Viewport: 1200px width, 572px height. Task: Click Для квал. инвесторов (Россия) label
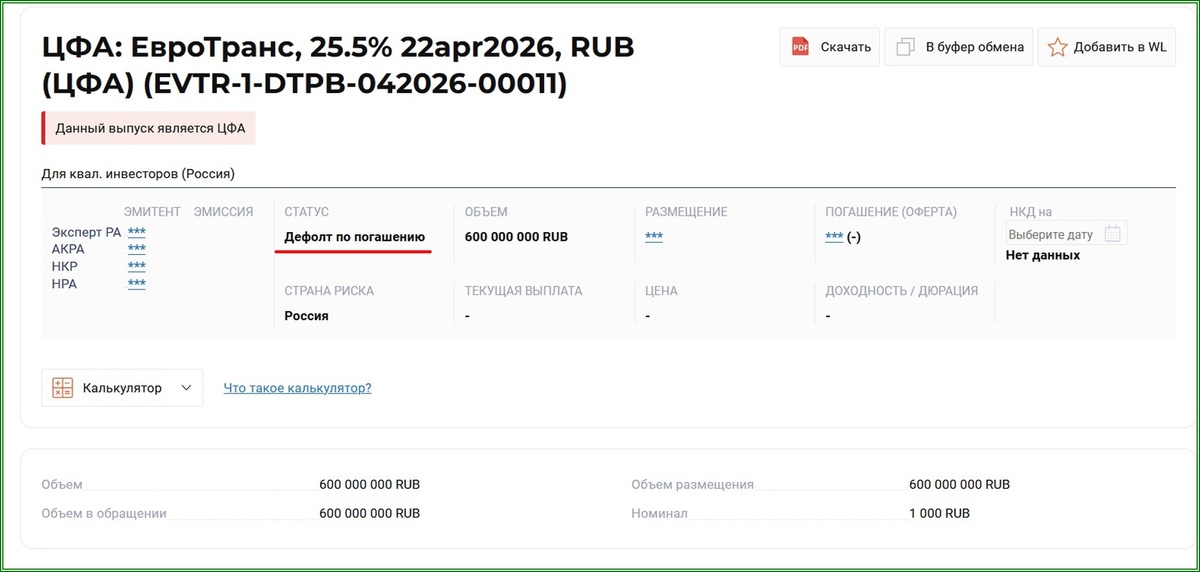click(x=138, y=174)
